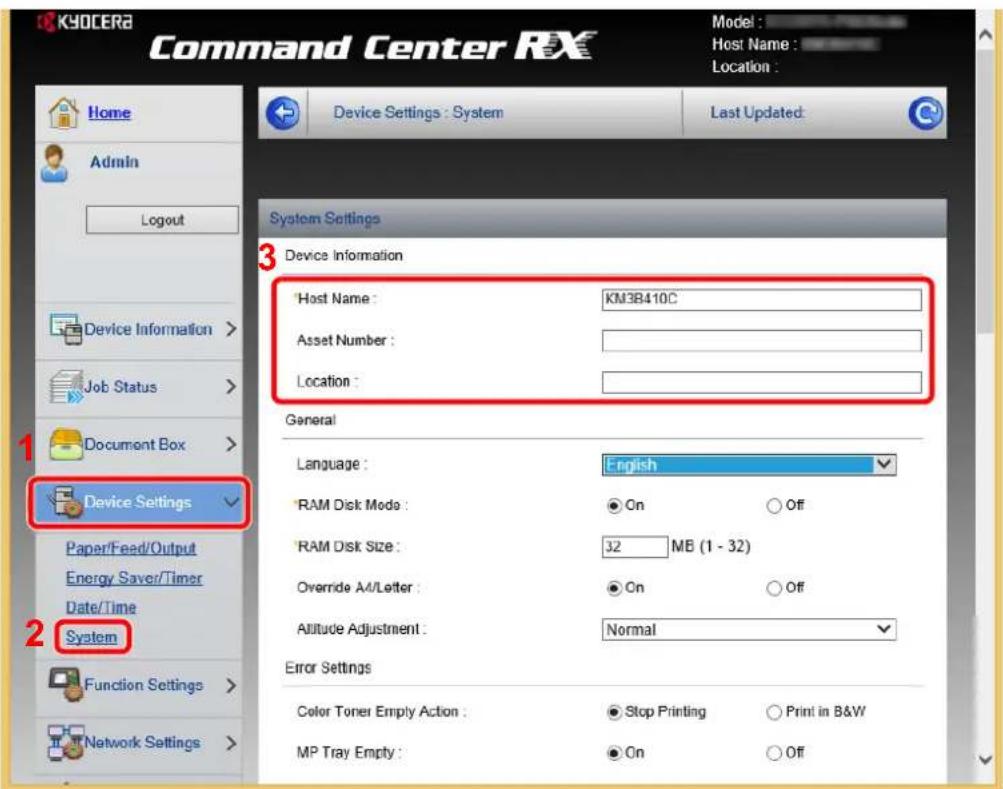
Task: Select Device Settings menu item
Action: (x=139, y=502)
